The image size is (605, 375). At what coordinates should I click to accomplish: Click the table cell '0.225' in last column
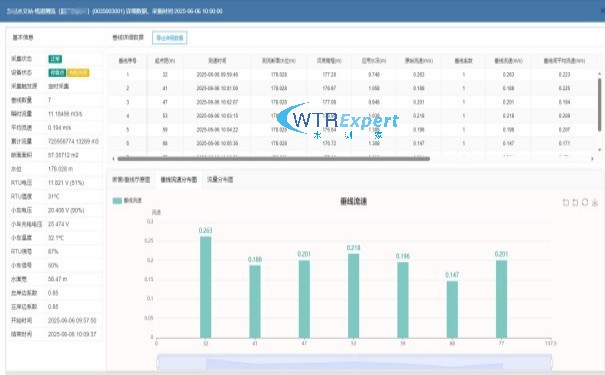[x=564, y=88]
